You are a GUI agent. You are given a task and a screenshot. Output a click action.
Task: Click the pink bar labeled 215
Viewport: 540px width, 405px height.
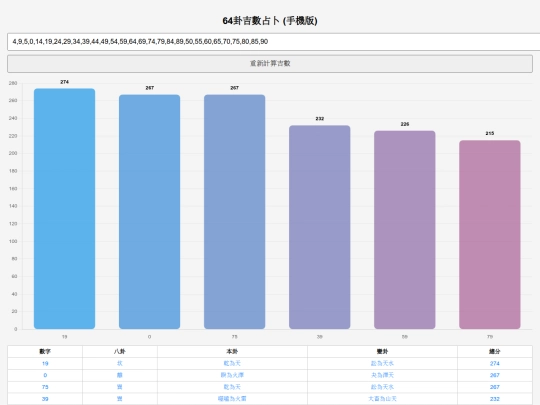tap(490, 235)
